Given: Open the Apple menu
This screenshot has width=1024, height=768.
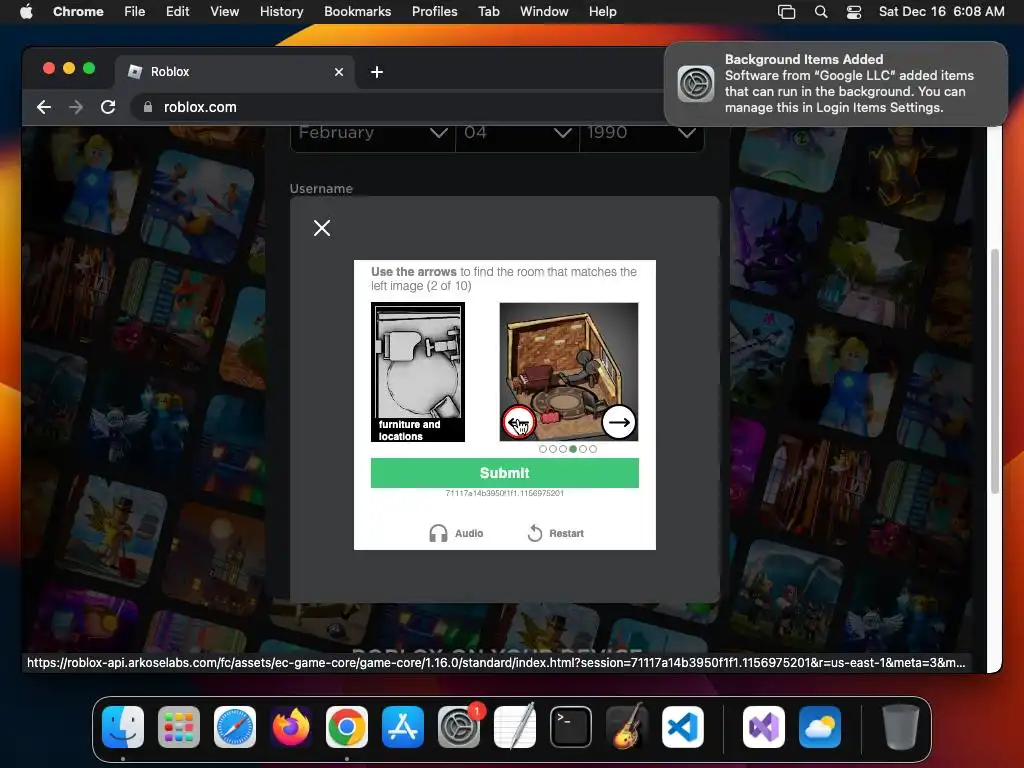Looking at the screenshot, I should (x=26, y=12).
